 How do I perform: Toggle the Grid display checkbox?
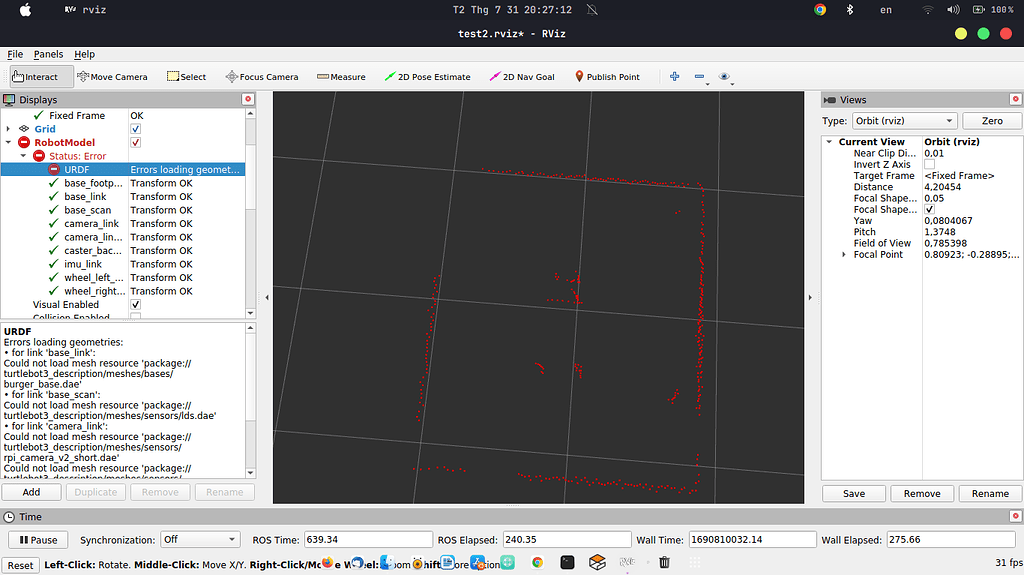pyautogui.click(x=136, y=129)
